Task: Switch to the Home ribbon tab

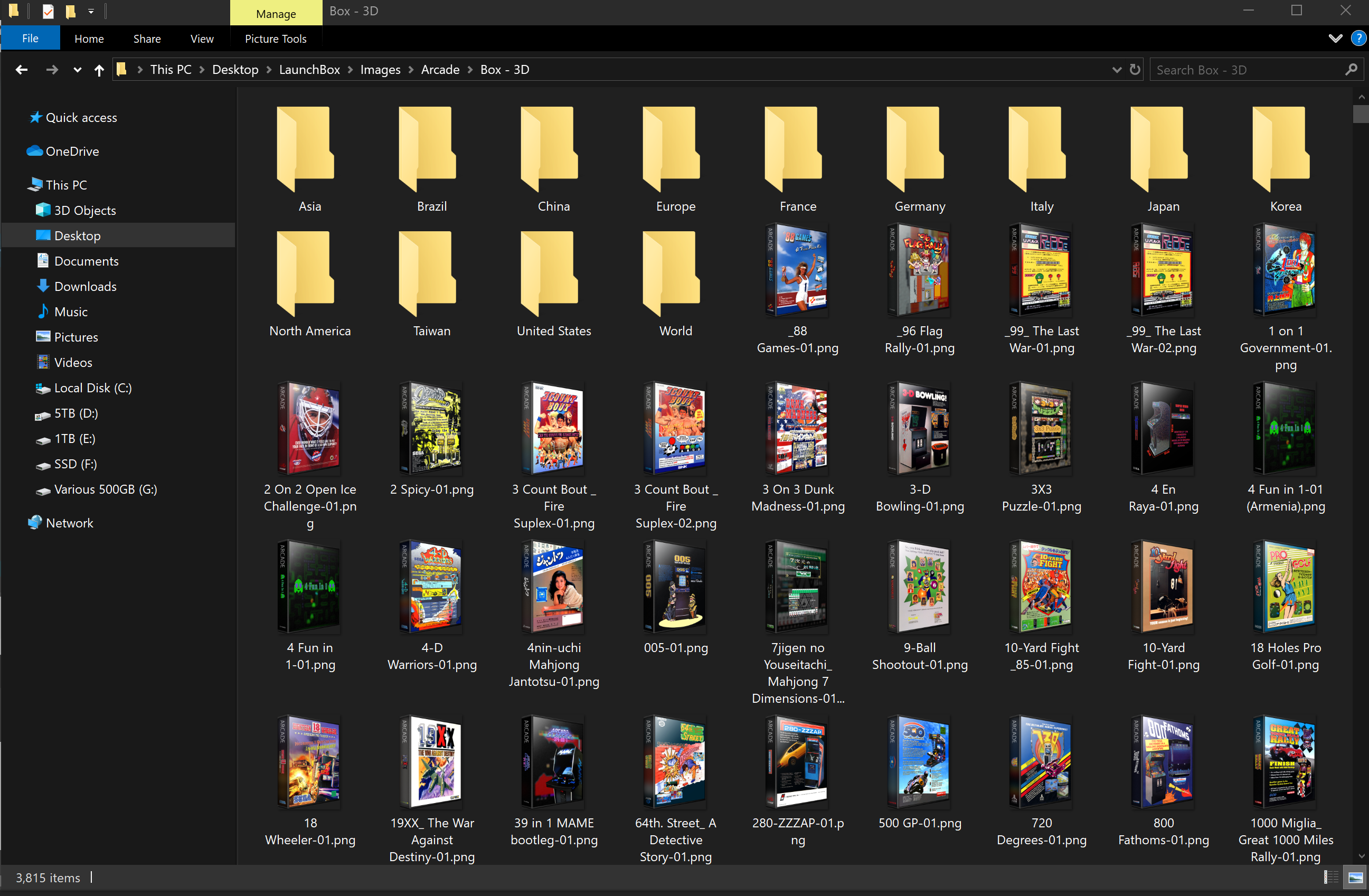Action: 89,39
